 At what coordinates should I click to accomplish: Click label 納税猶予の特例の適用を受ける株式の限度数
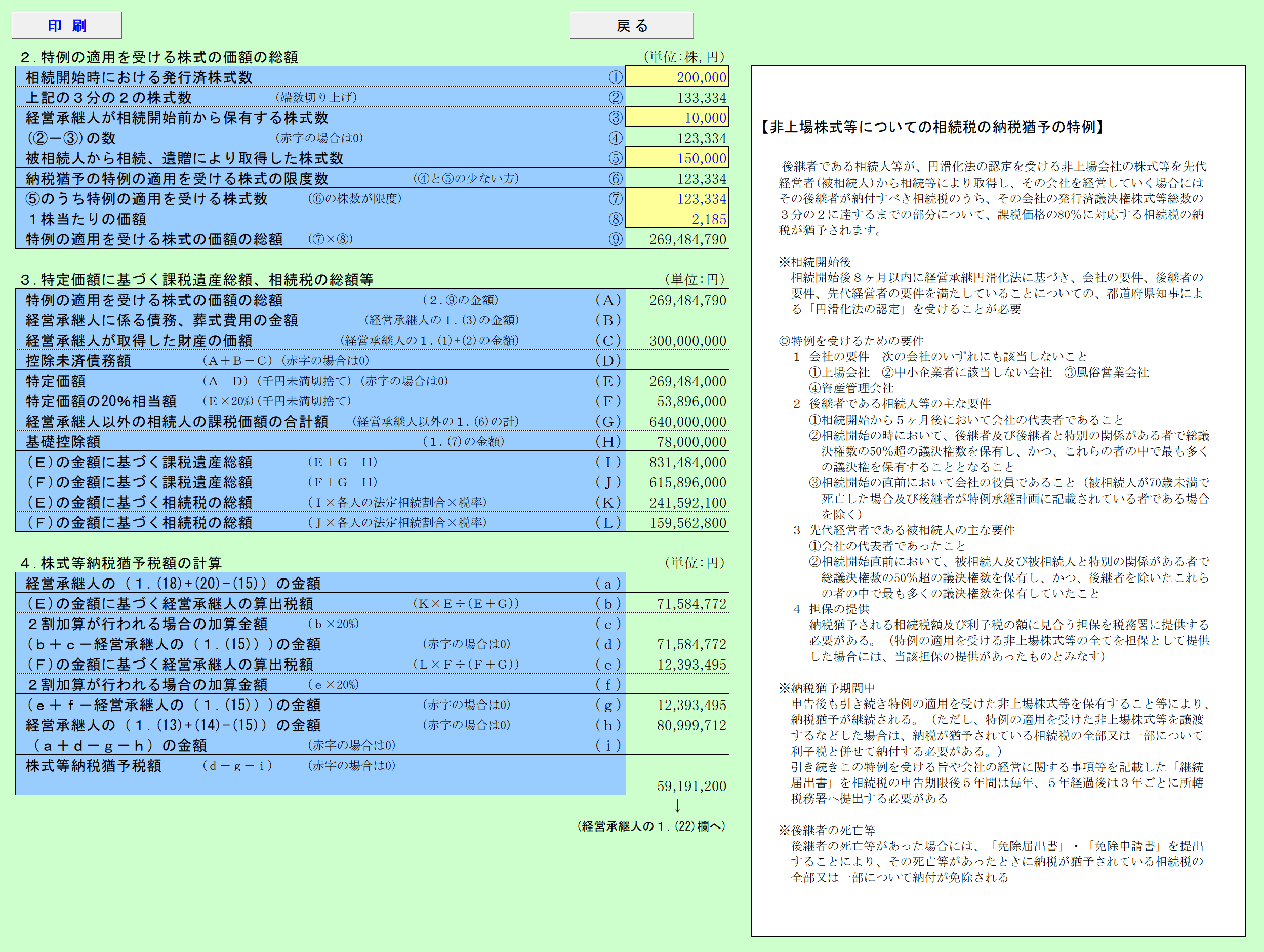[x=177, y=178]
